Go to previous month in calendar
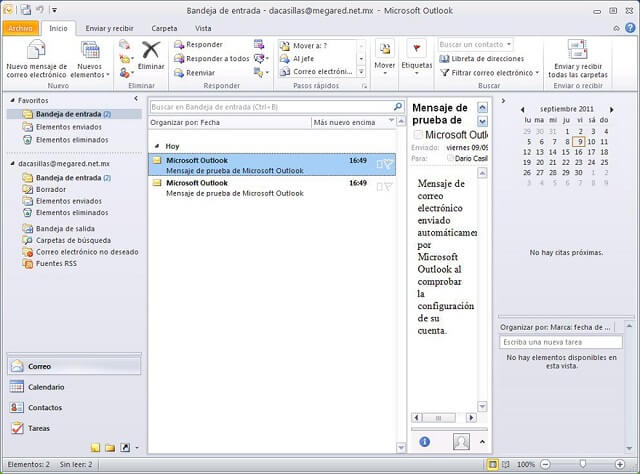This screenshot has height=474, width=640. [x=522, y=109]
